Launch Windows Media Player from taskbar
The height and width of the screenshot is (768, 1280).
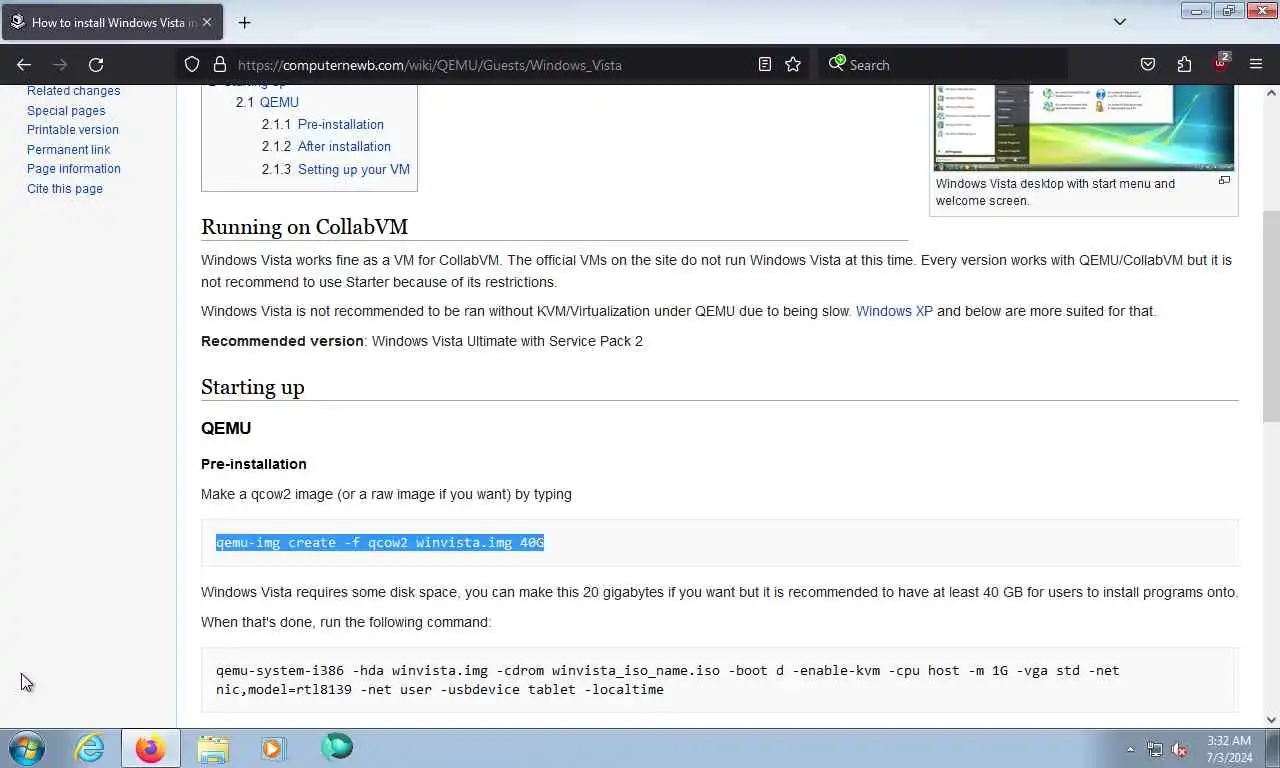[273, 748]
